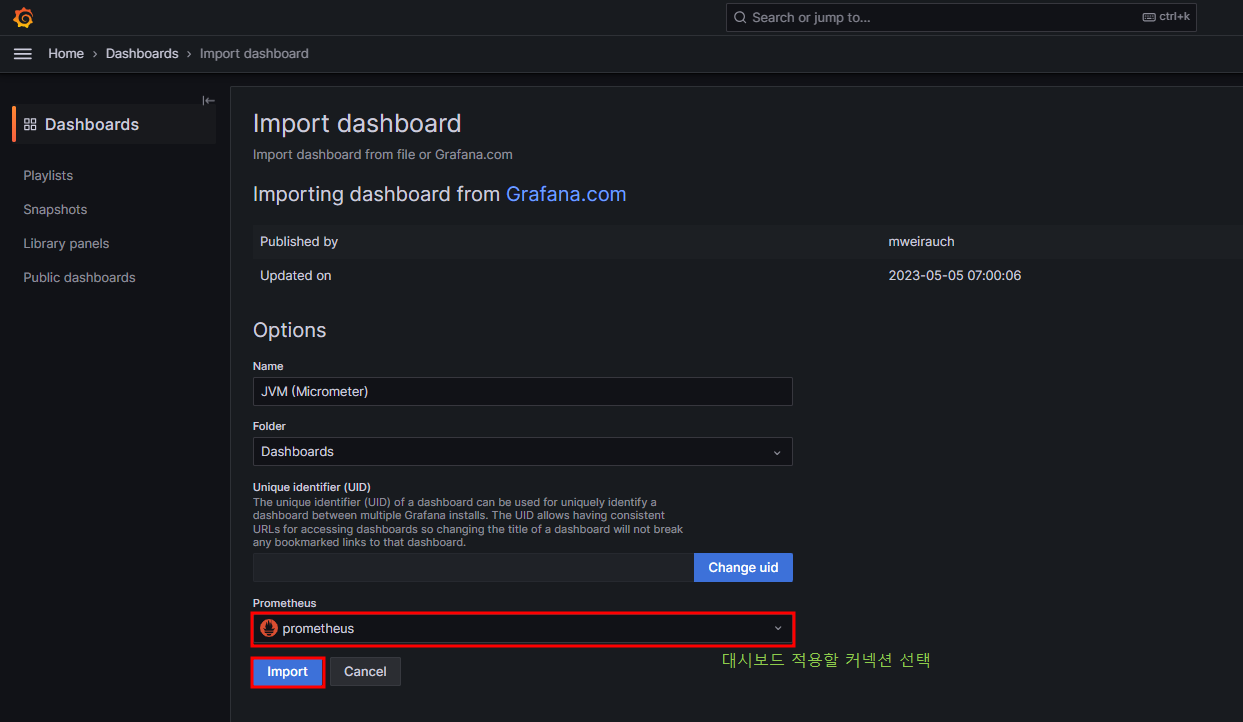Image resolution: width=1243 pixels, height=722 pixels.
Task: Click the Import dashboard breadcrumb
Action: [254, 54]
